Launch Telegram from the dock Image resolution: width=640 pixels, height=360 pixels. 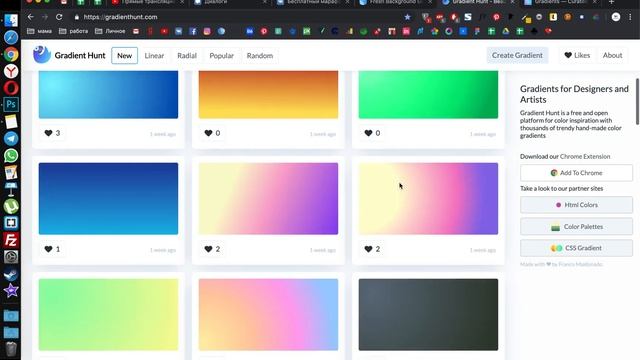click(x=11, y=138)
